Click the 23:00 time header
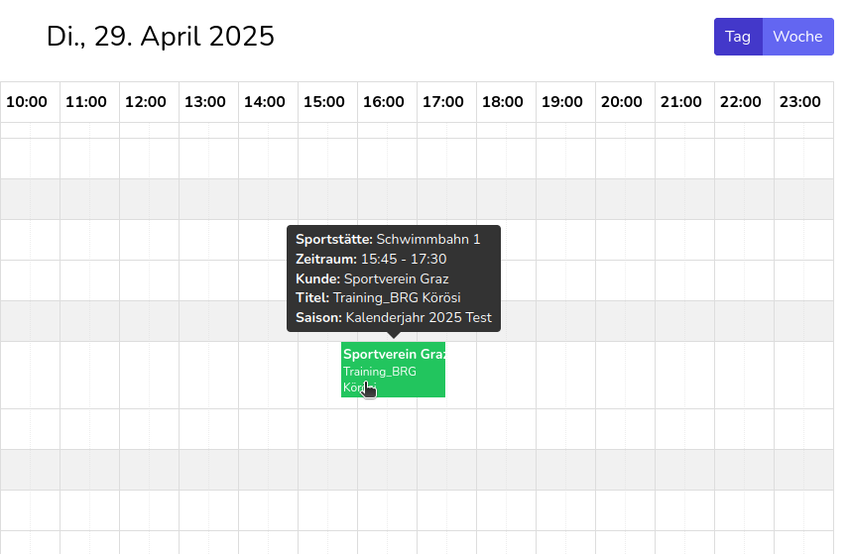This screenshot has height=554, width=850. click(x=800, y=102)
